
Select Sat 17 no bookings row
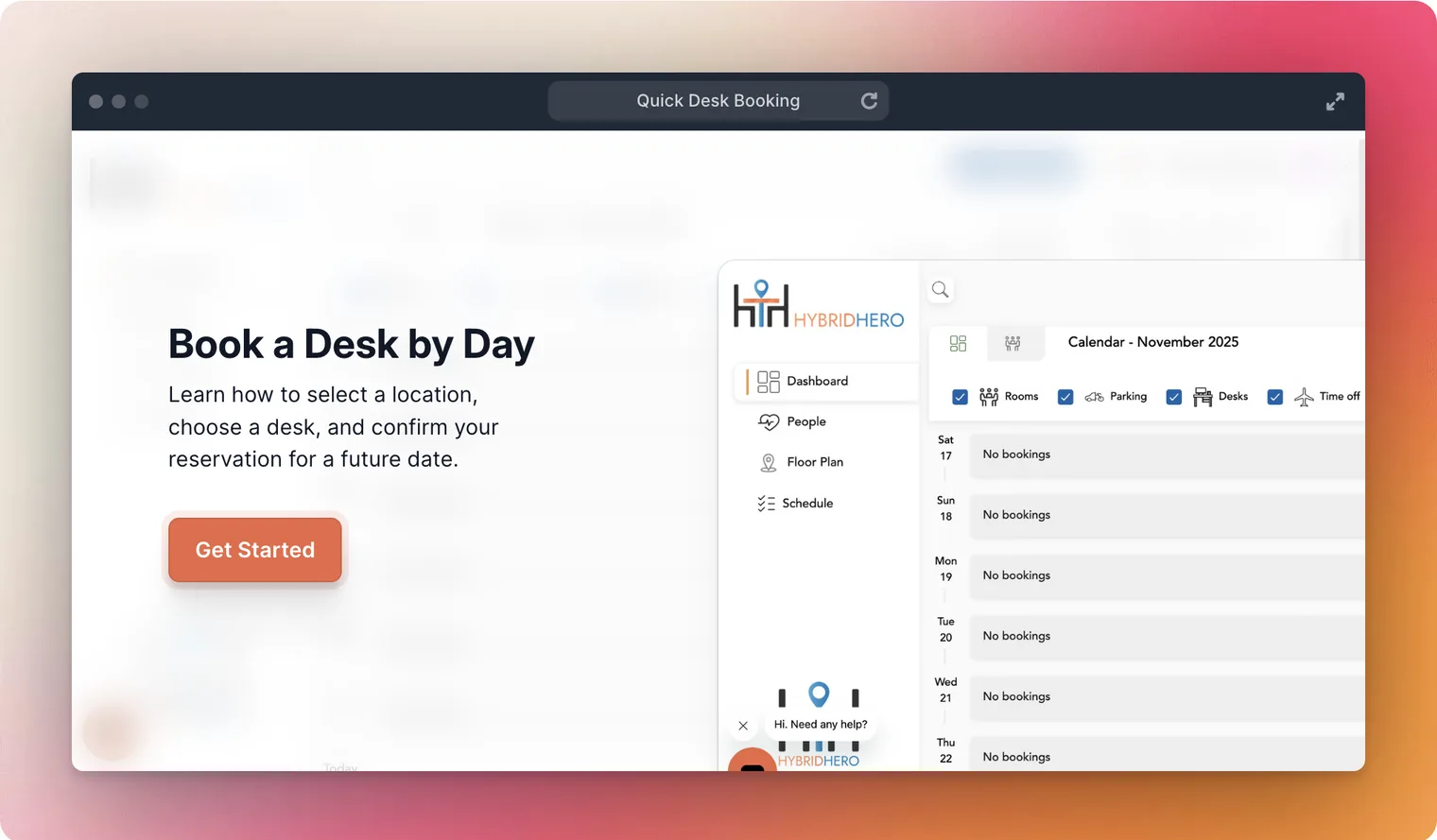1168,454
